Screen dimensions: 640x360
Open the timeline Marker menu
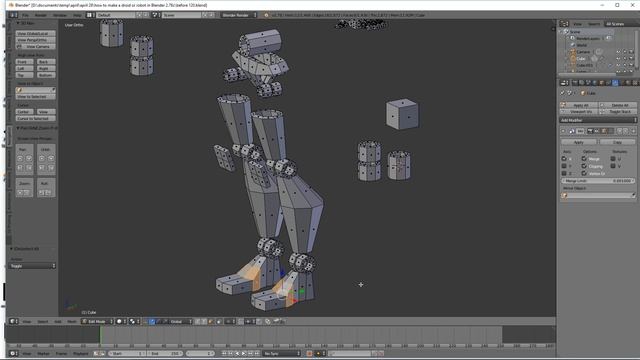coord(43,353)
